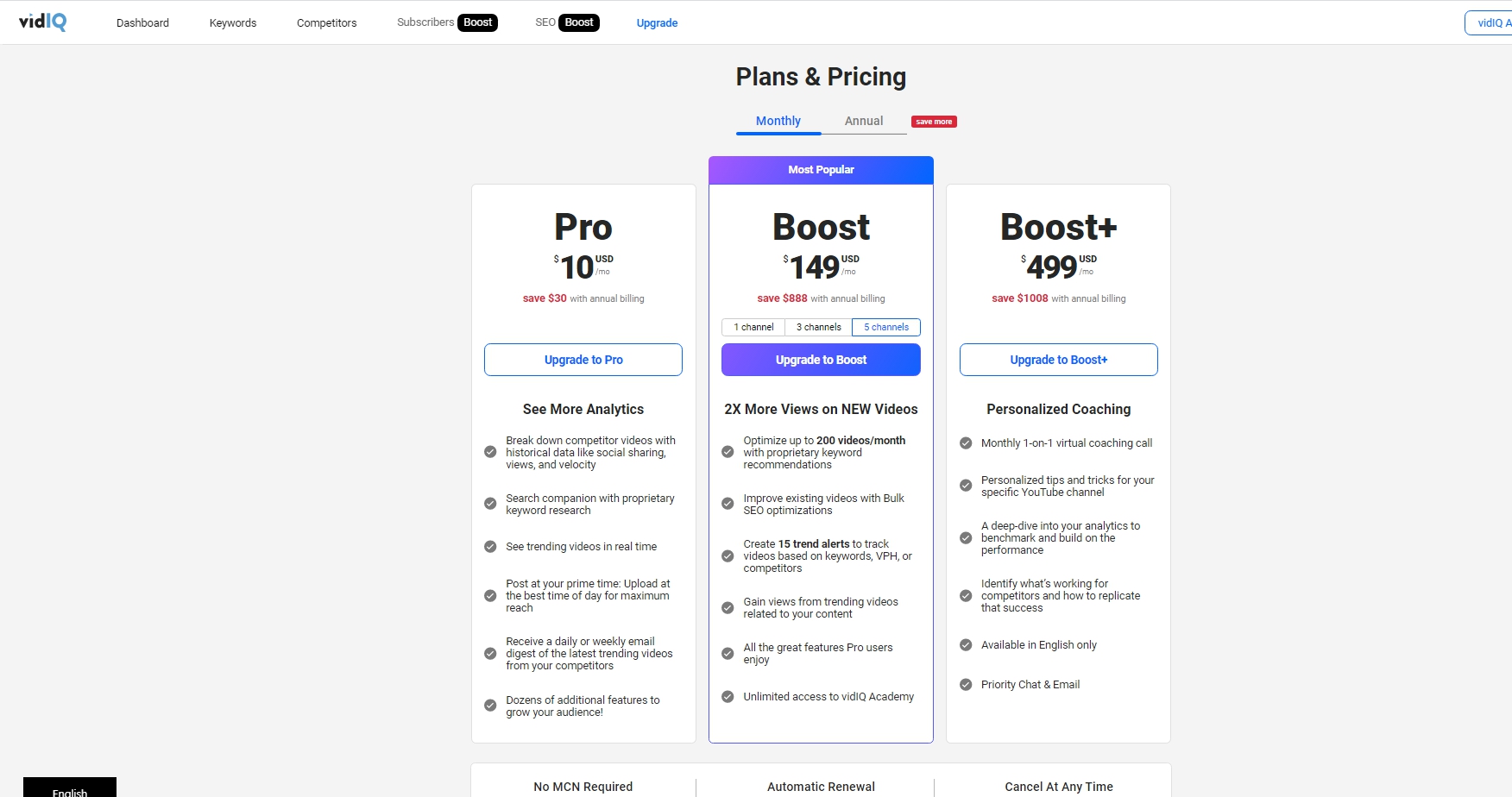Switch to Annual billing tab

864,121
